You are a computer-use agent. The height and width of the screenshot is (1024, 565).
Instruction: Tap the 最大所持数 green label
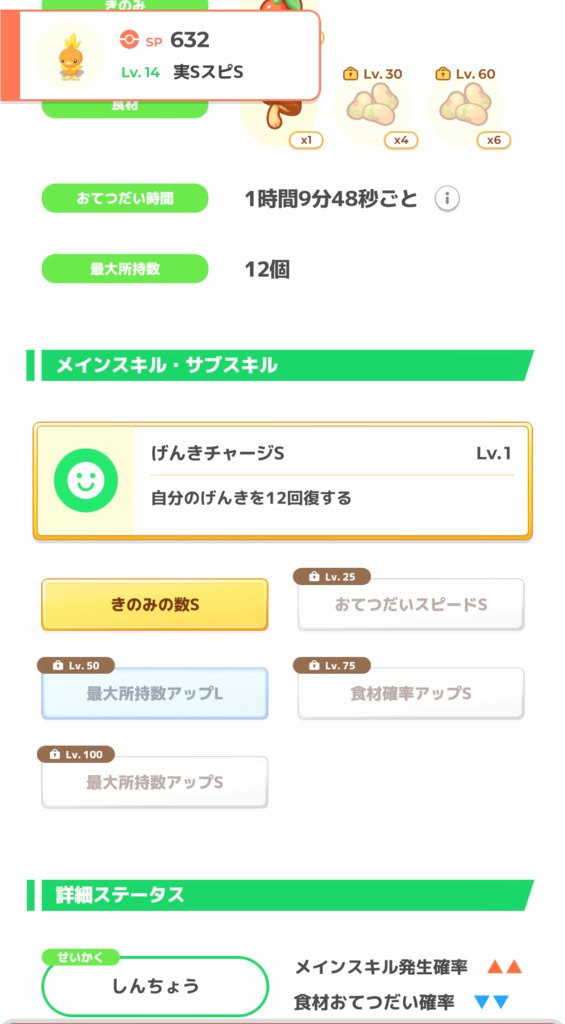125,269
